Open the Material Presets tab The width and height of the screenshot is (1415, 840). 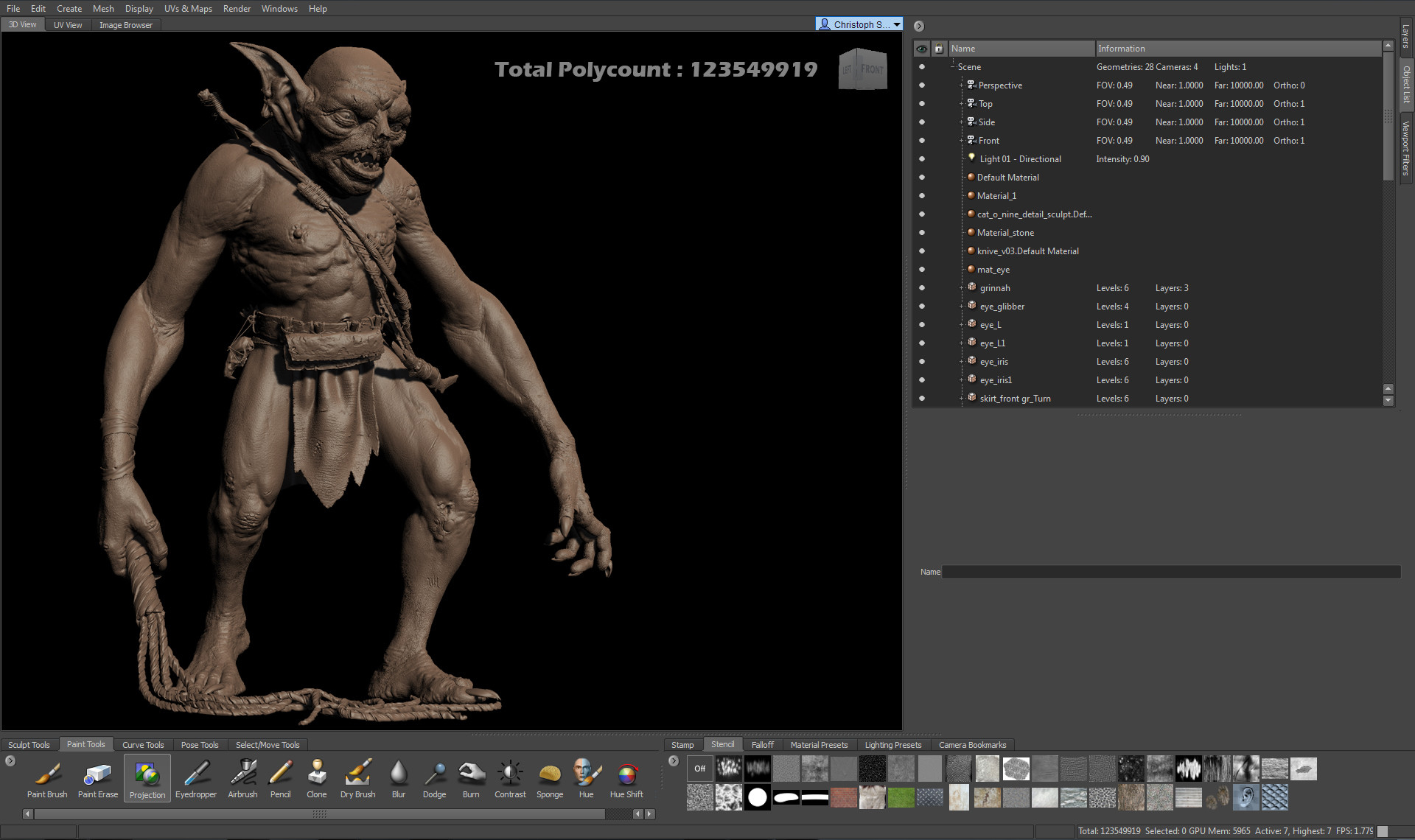[819, 745]
